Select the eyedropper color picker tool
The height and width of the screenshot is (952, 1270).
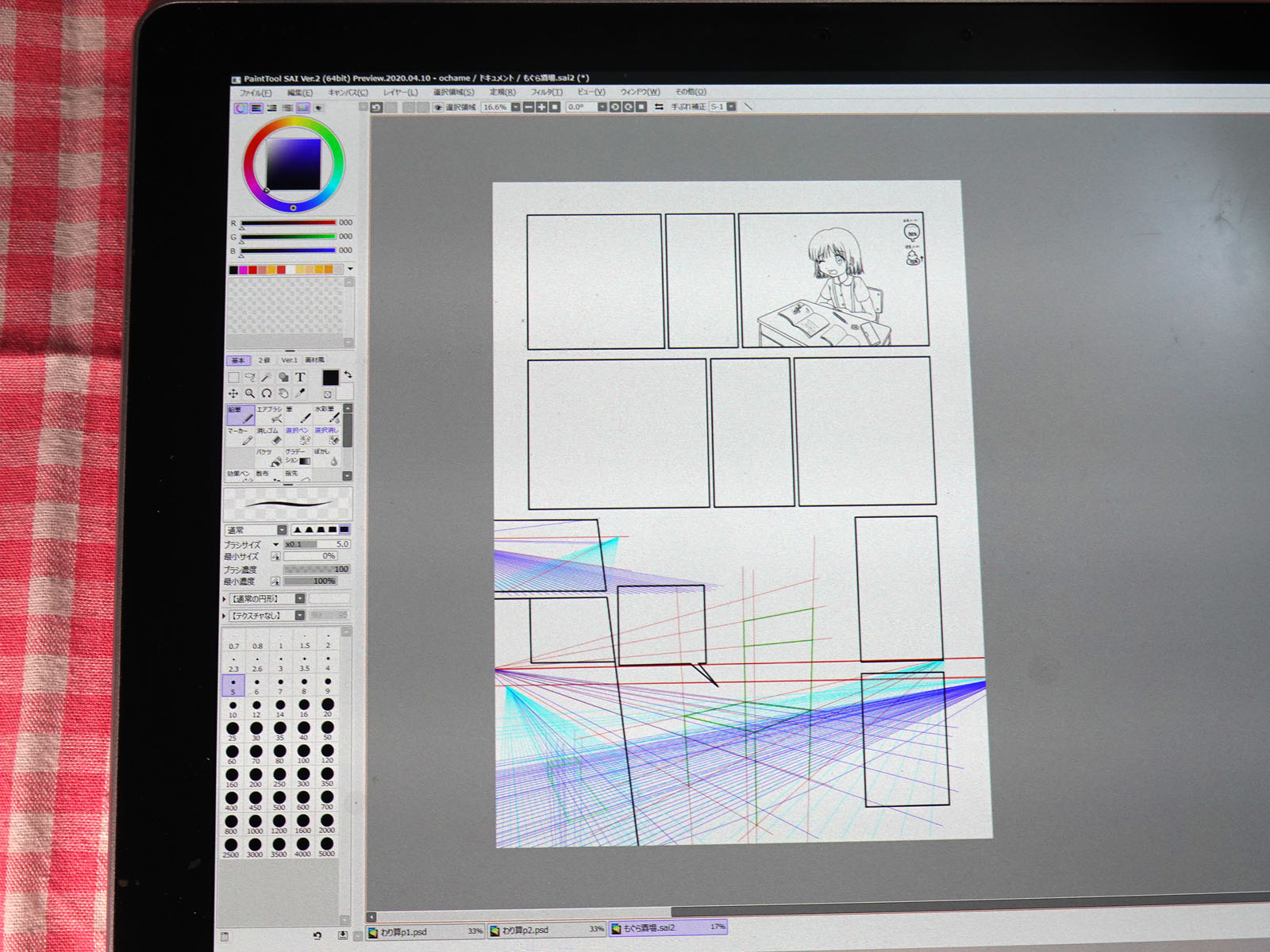pos(301,393)
